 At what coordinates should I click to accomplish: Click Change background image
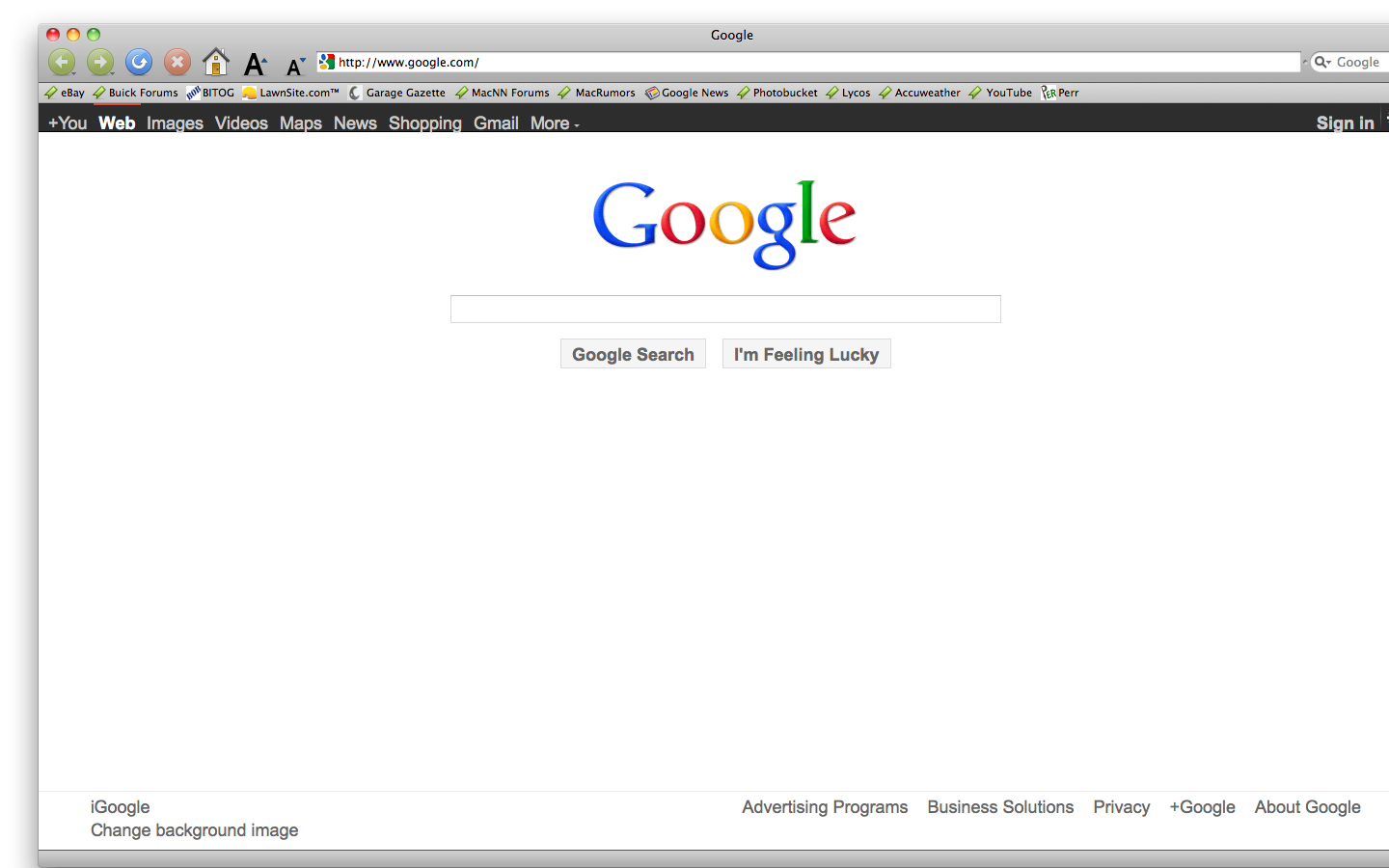pyautogui.click(x=194, y=830)
